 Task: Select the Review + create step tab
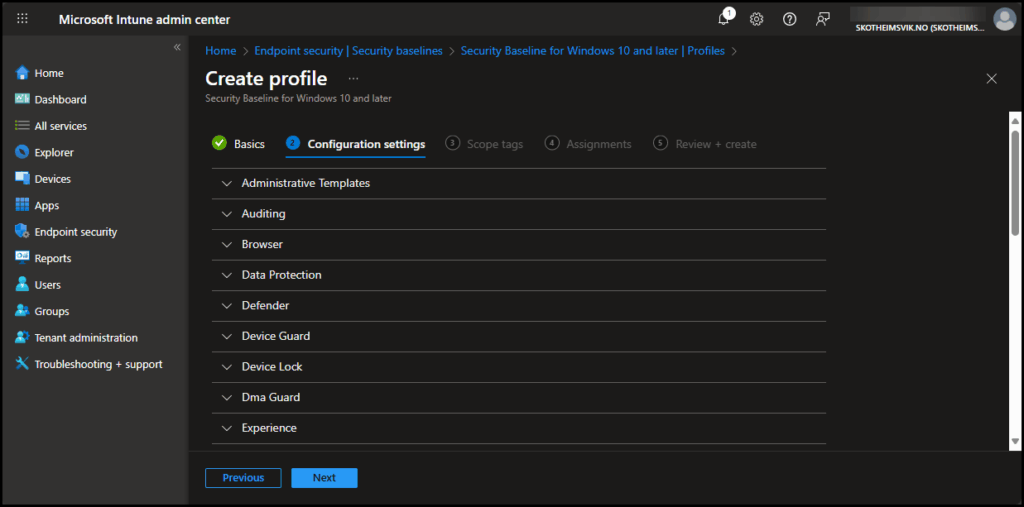[705, 144]
